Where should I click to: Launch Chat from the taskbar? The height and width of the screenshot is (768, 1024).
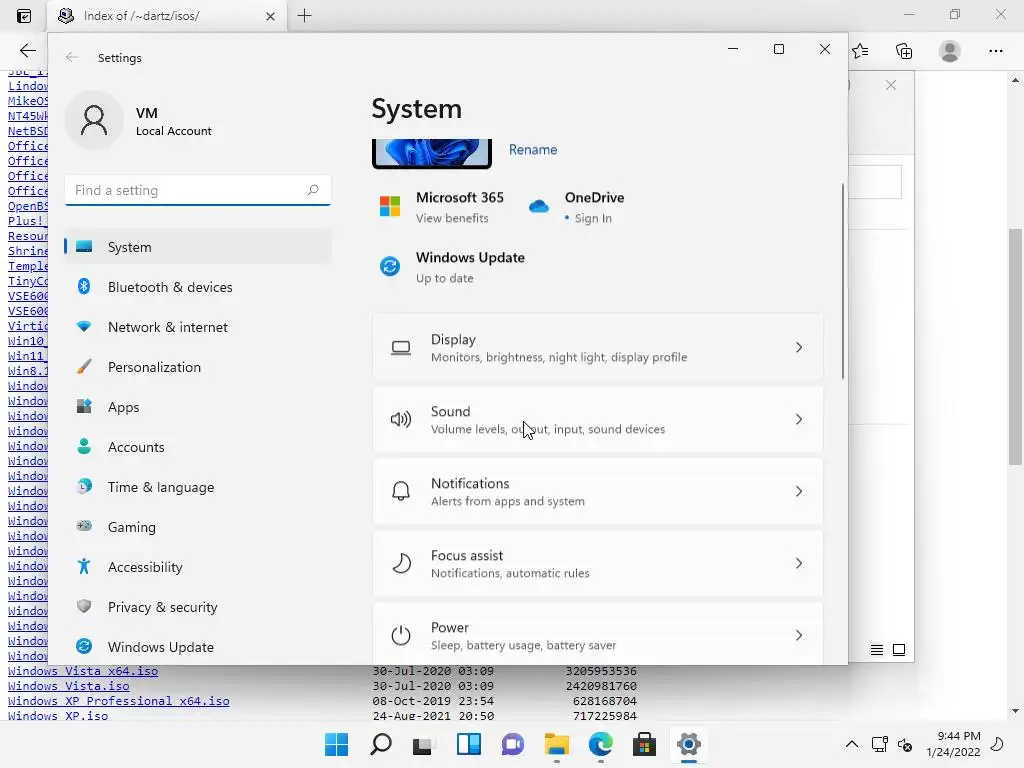pos(513,744)
